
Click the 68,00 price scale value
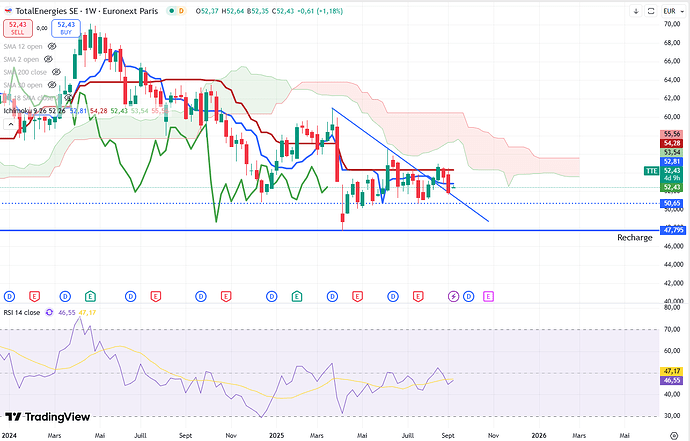[672, 43]
